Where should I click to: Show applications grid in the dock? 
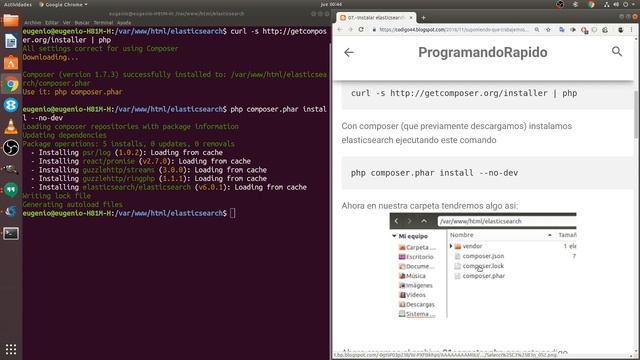tap(11, 349)
